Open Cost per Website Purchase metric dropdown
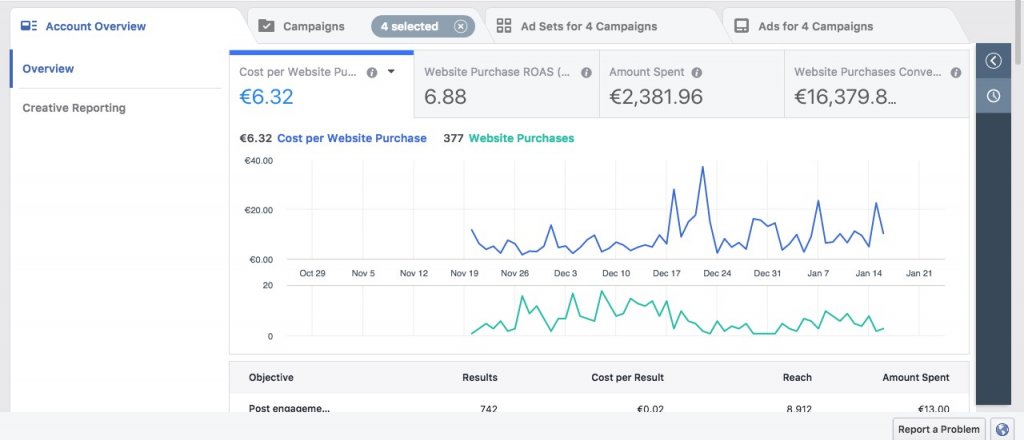The height and width of the screenshot is (440, 1024). coord(392,72)
